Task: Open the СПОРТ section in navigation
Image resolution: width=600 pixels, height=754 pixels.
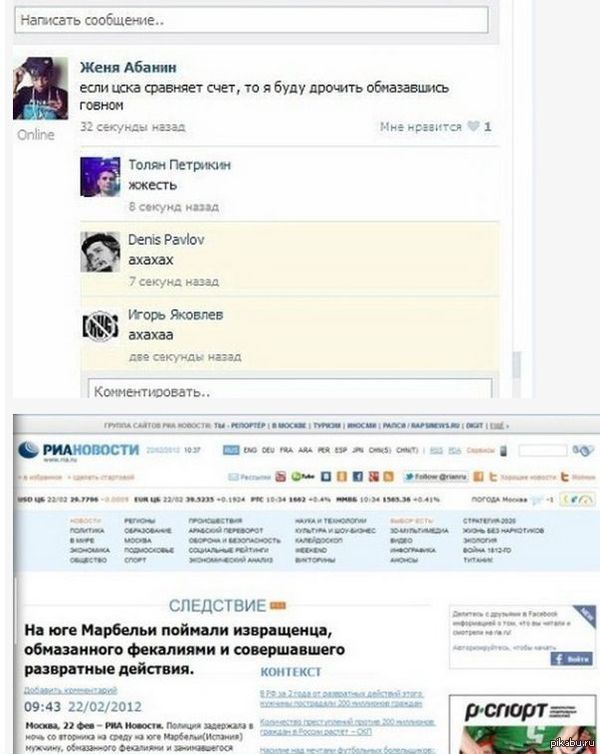Action: 135,560
